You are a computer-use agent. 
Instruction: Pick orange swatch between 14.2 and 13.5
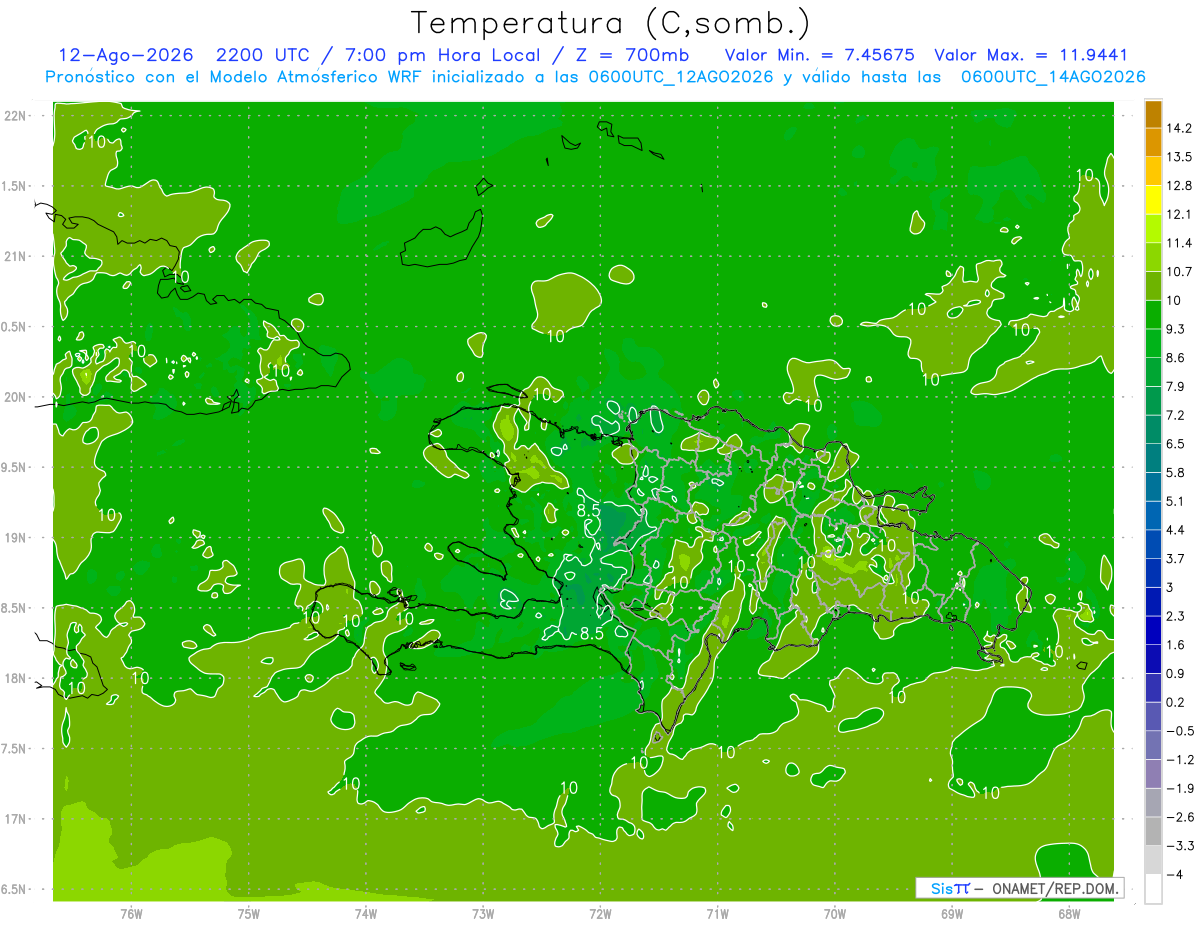tap(1153, 143)
